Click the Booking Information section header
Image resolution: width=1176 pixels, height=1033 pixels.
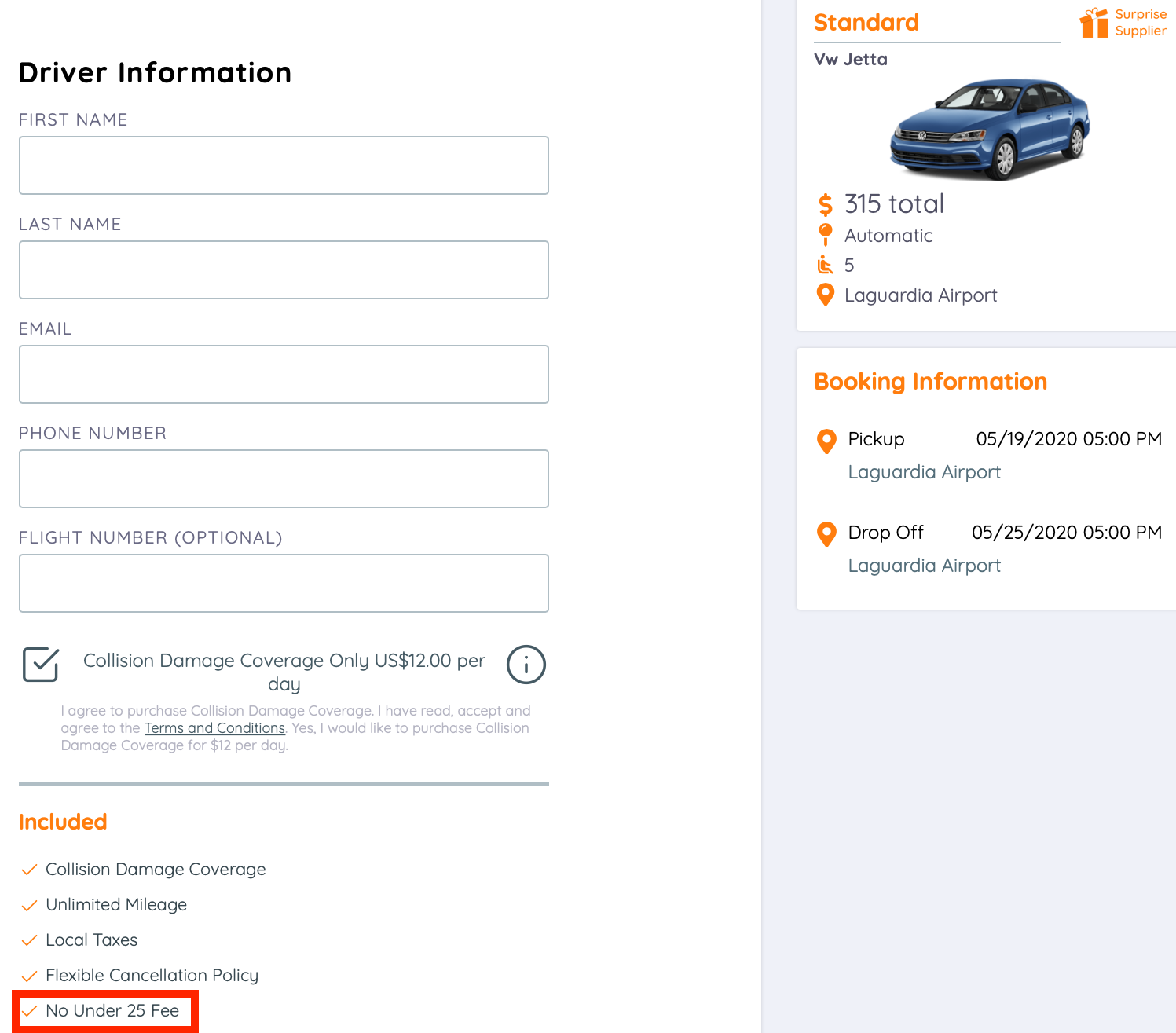pos(930,382)
